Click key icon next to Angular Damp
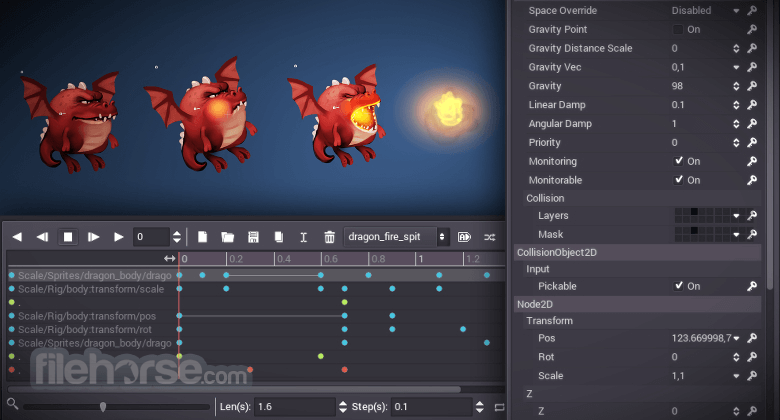Image resolution: width=780 pixels, height=420 pixels. pos(752,123)
